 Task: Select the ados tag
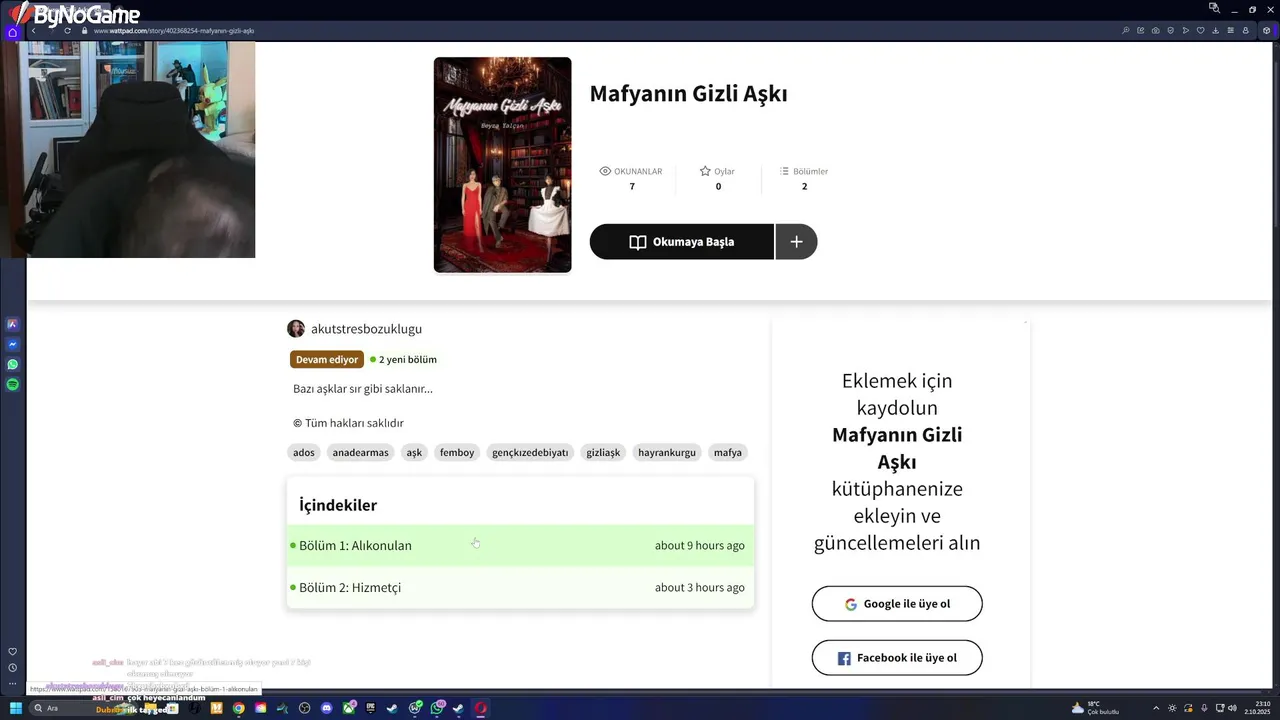tap(304, 452)
